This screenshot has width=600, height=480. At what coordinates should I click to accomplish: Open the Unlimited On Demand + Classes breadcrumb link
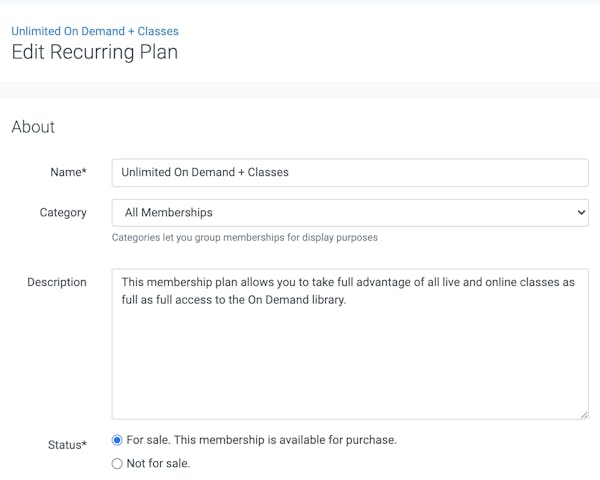(x=95, y=32)
